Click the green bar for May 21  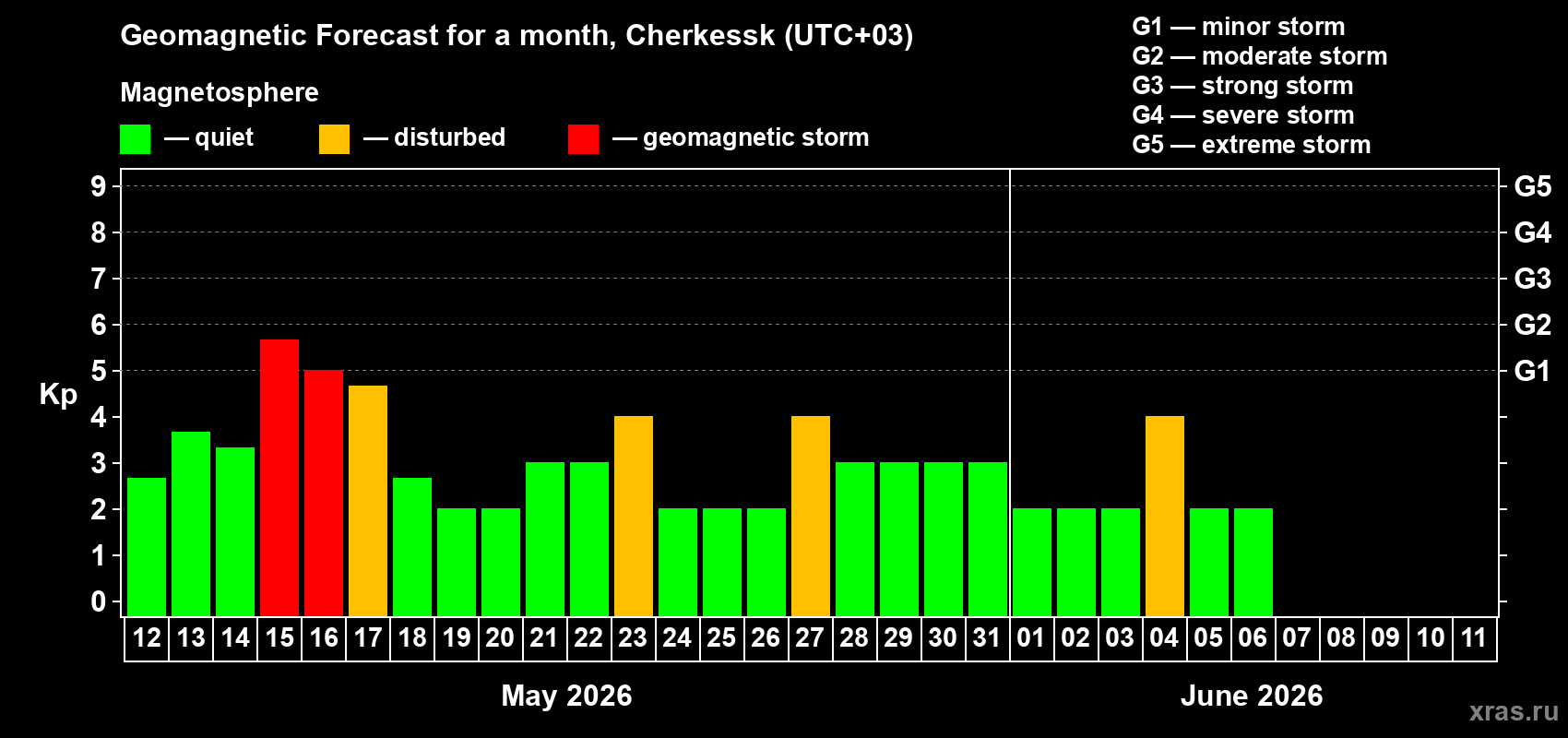[545, 540]
